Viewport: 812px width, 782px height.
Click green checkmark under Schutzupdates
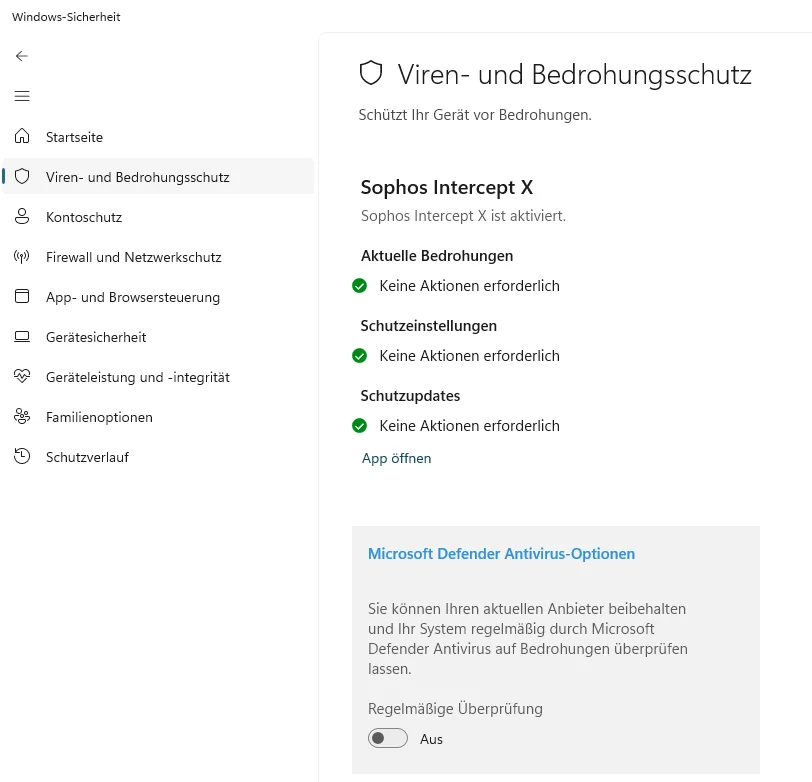tap(359, 426)
